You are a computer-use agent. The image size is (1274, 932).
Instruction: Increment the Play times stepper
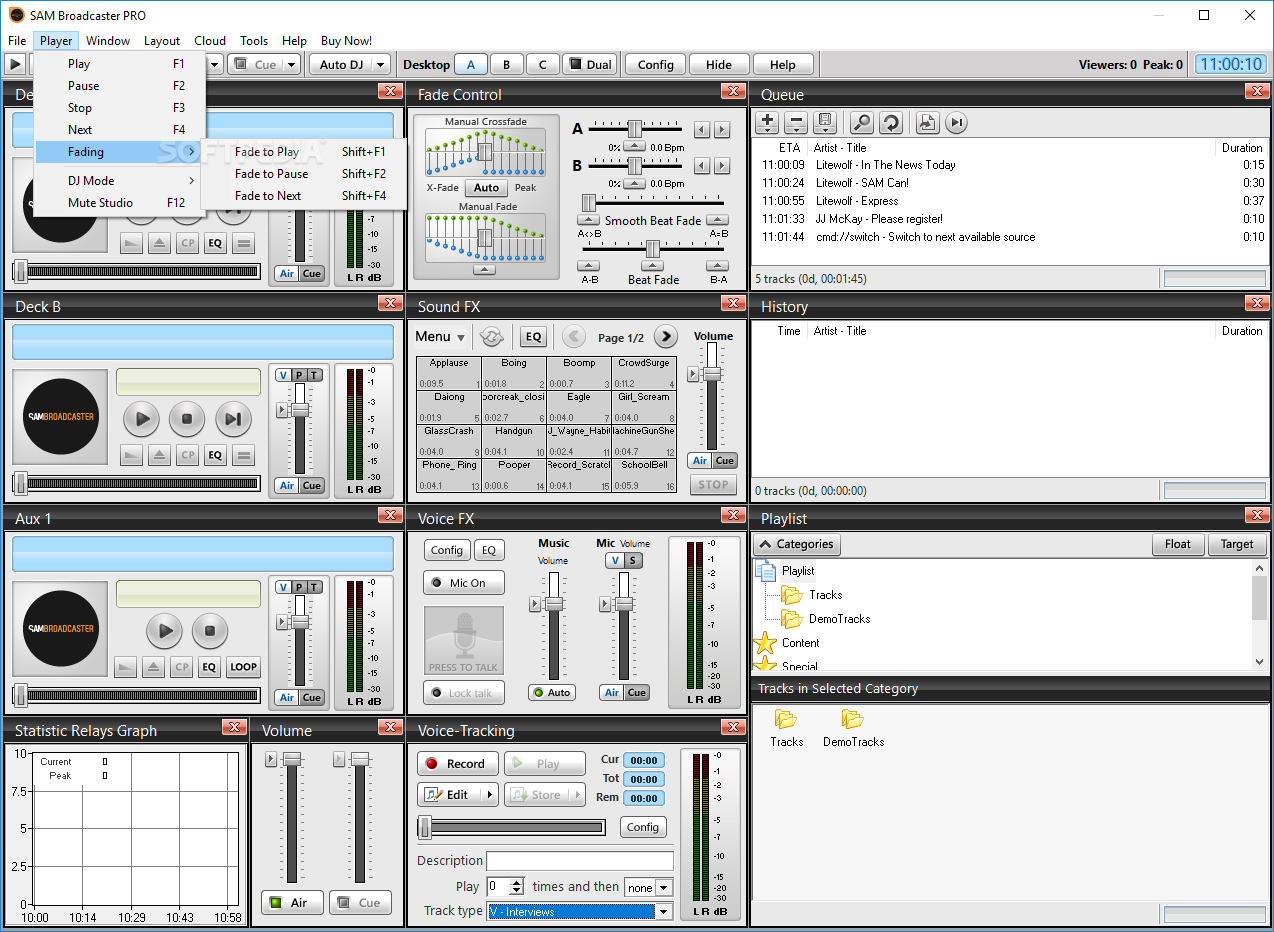(517, 882)
